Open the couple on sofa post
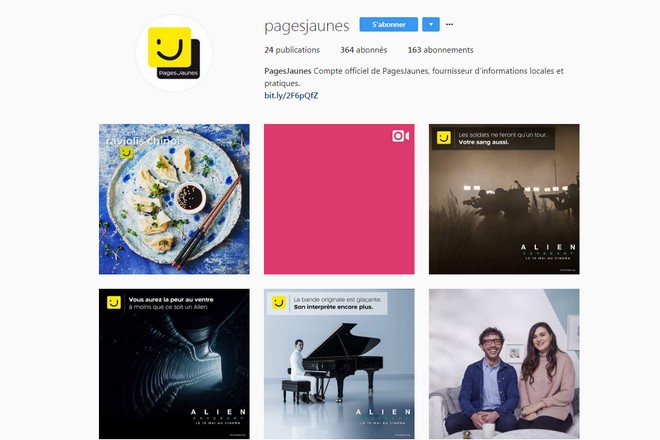The width and height of the screenshot is (660, 440). click(504, 364)
